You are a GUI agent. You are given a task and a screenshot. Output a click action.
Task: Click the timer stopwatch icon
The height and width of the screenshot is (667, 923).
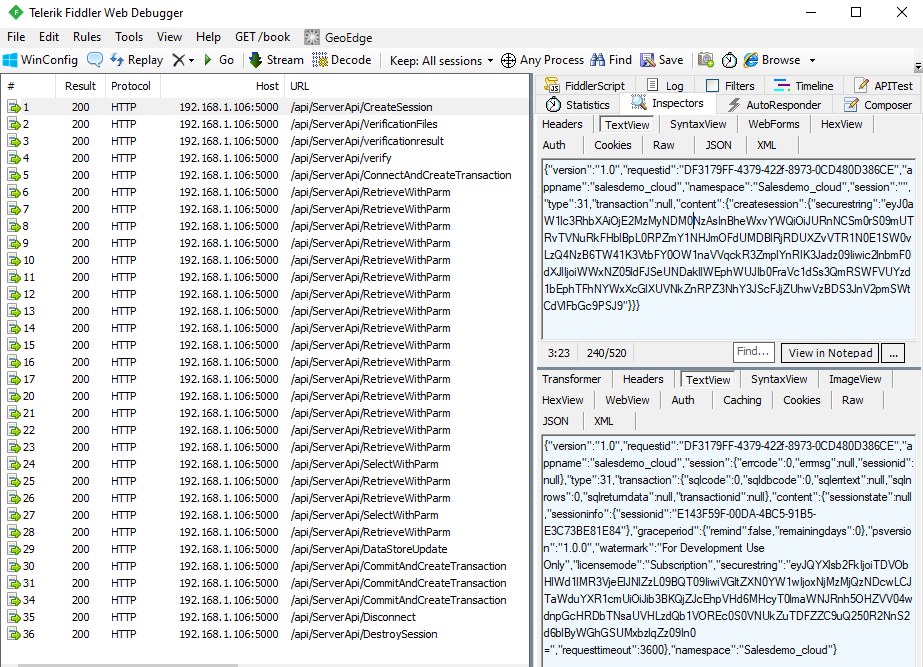click(729, 60)
